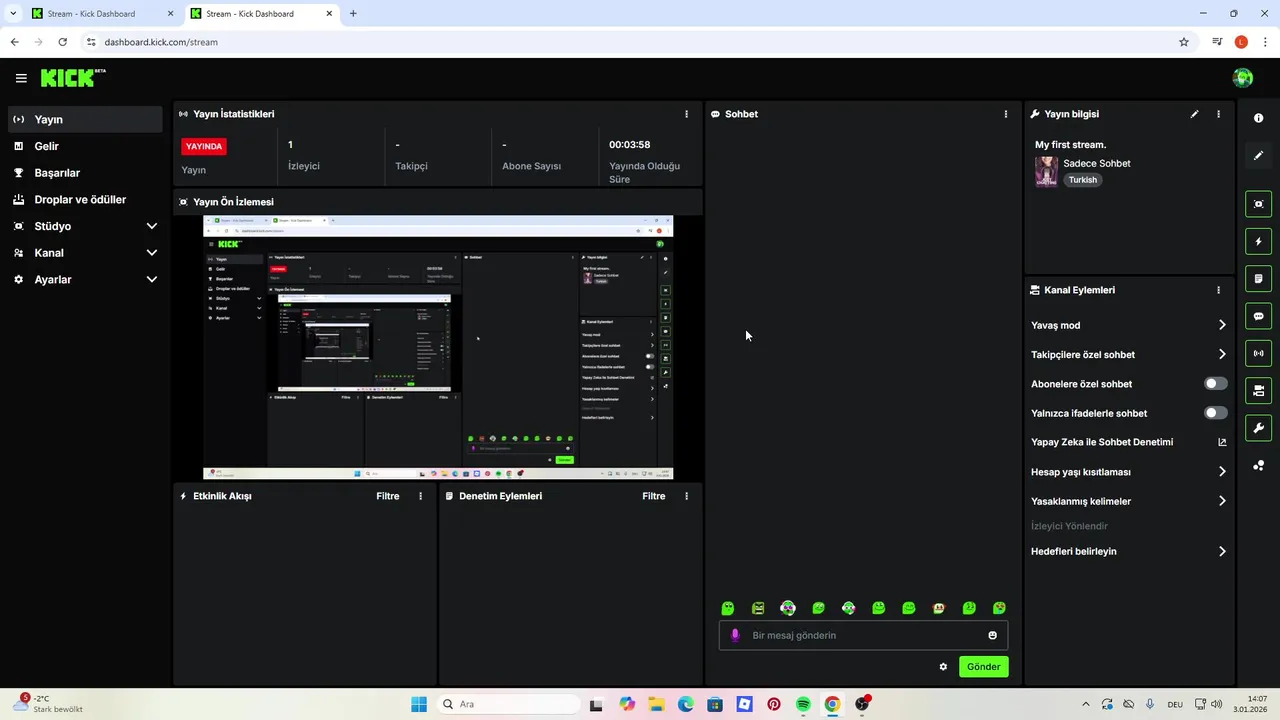Open Yayın bilgisi three-dot options
The height and width of the screenshot is (720, 1280).
pyautogui.click(x=1218, y=114)
